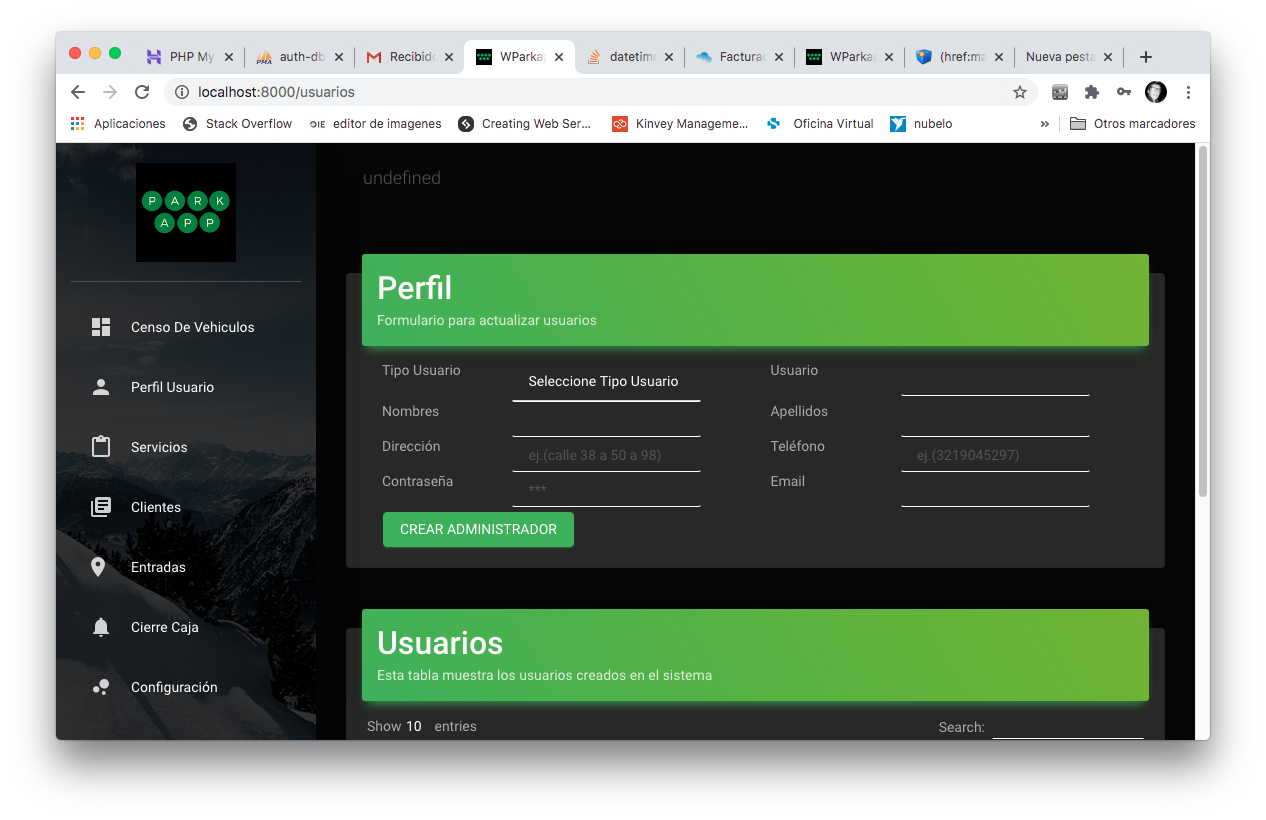This screenshot has width=1266, height=820.
Task: Click the Censo De Vehiculos dashboard icon
Action: 101,327
